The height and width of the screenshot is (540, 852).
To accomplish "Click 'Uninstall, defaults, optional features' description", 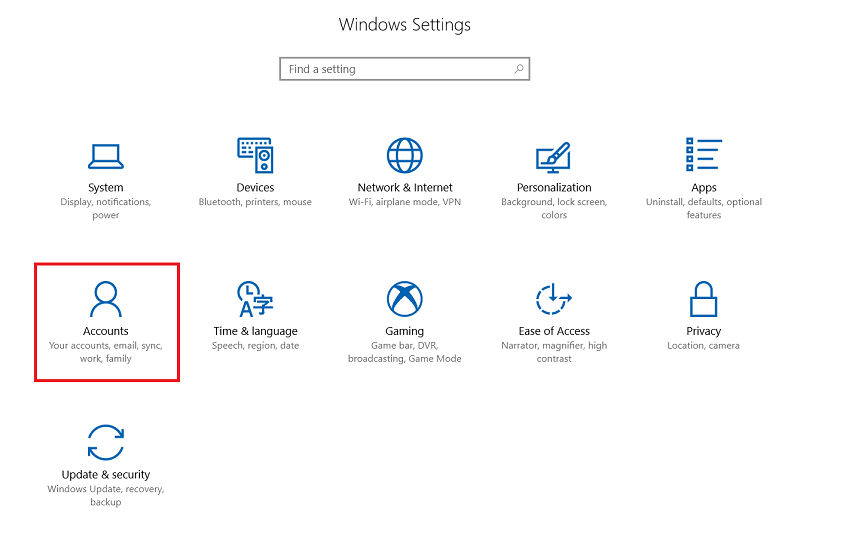I will [x=704, y=209].
